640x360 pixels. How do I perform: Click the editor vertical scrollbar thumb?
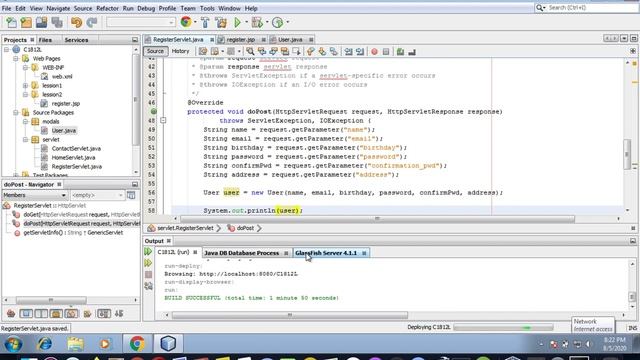pyautogui.click(x=627, y=154)
